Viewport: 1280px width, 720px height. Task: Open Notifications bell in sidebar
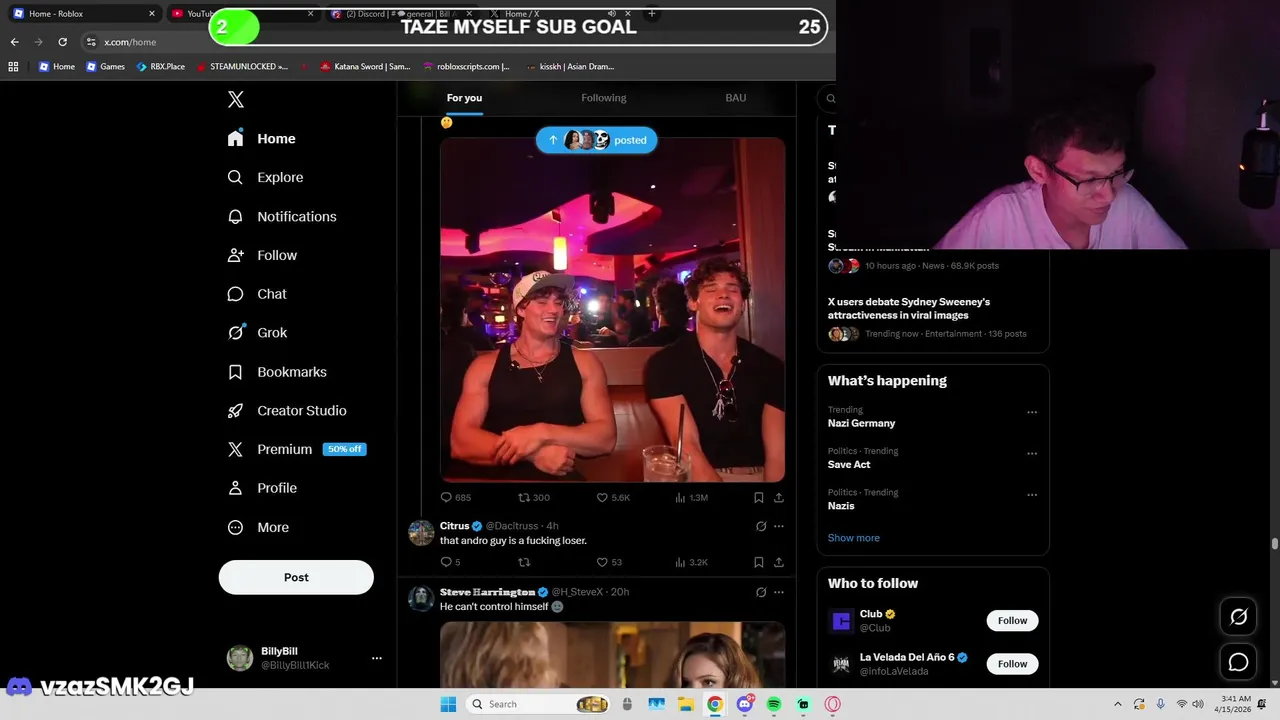click(x=235, y=216)
